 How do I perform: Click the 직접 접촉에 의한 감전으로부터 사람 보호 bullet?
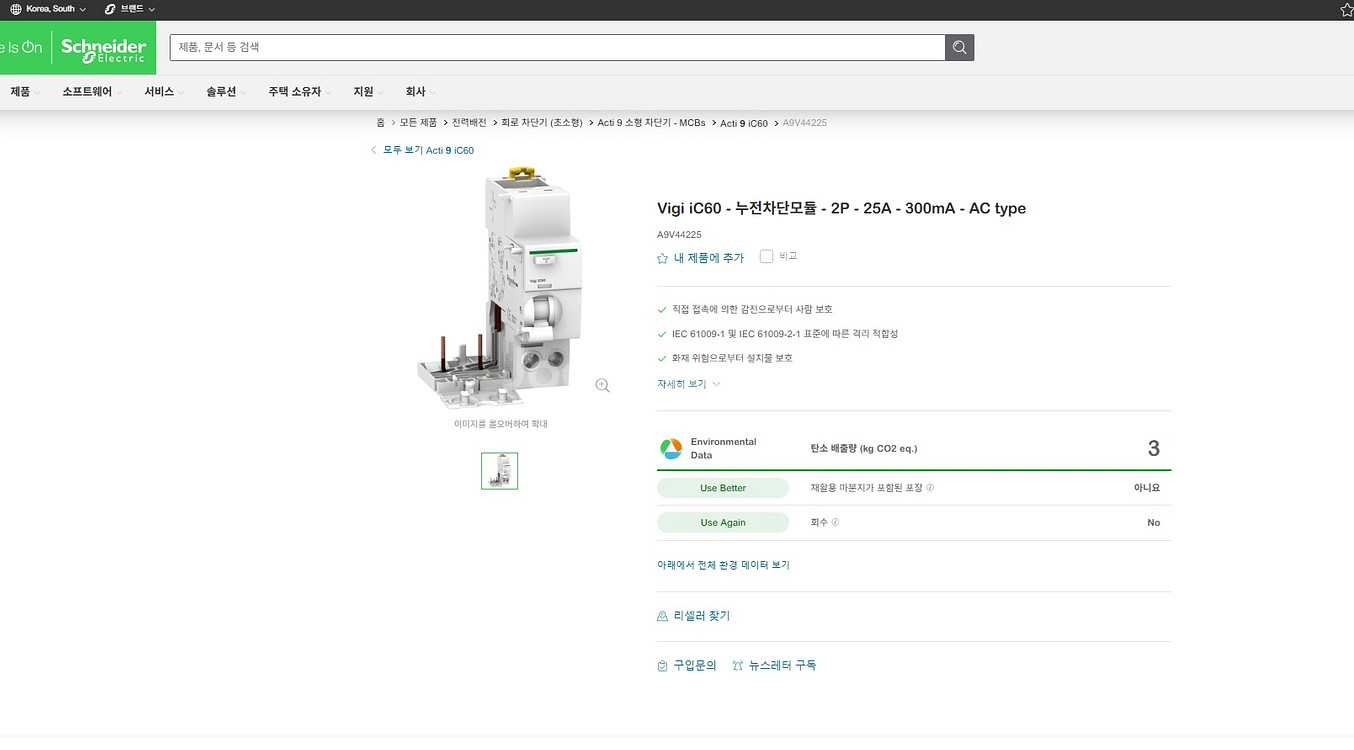pyautogui.click(x=752, y=310)
